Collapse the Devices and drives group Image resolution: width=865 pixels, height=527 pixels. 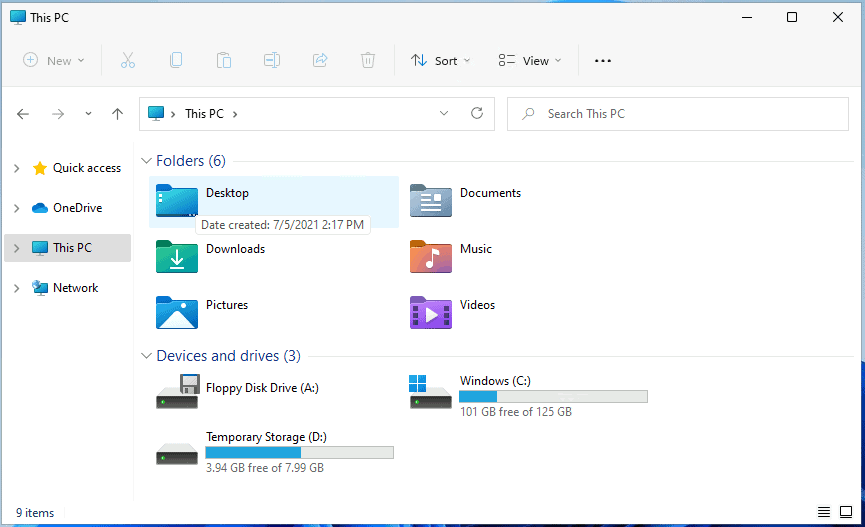click(x=146, y=356)
